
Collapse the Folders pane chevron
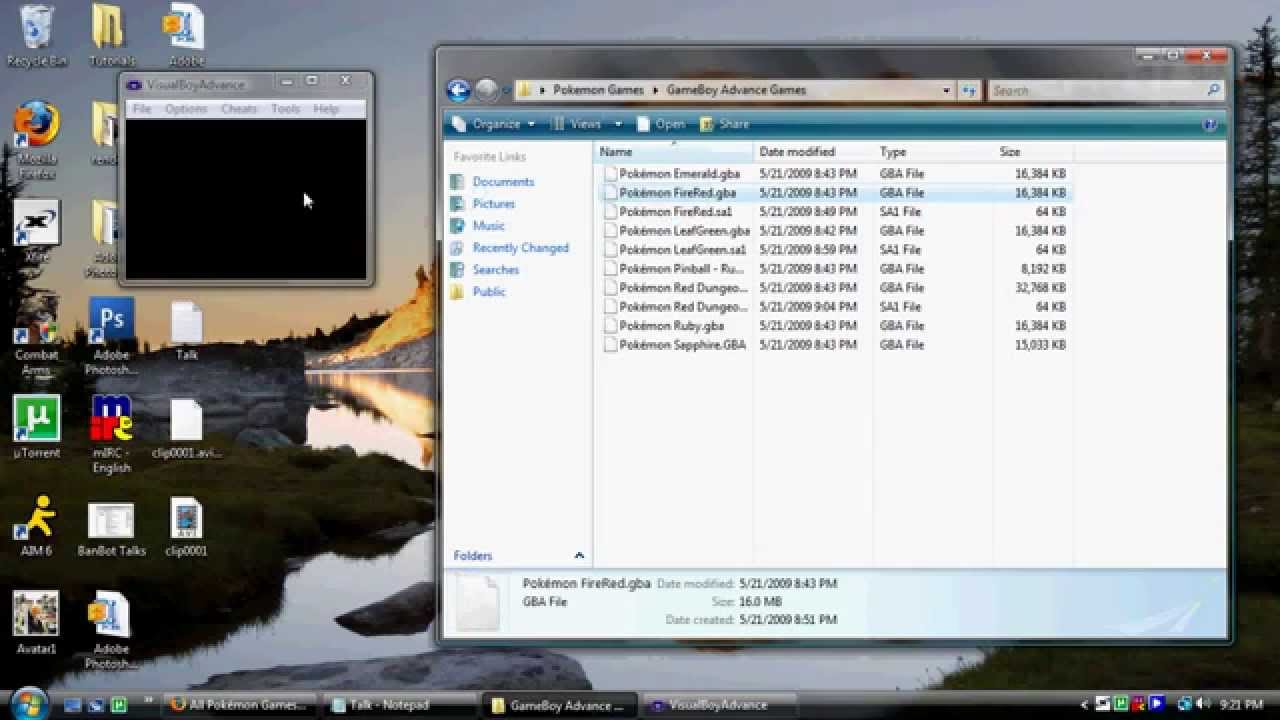(x=579, y=555)
